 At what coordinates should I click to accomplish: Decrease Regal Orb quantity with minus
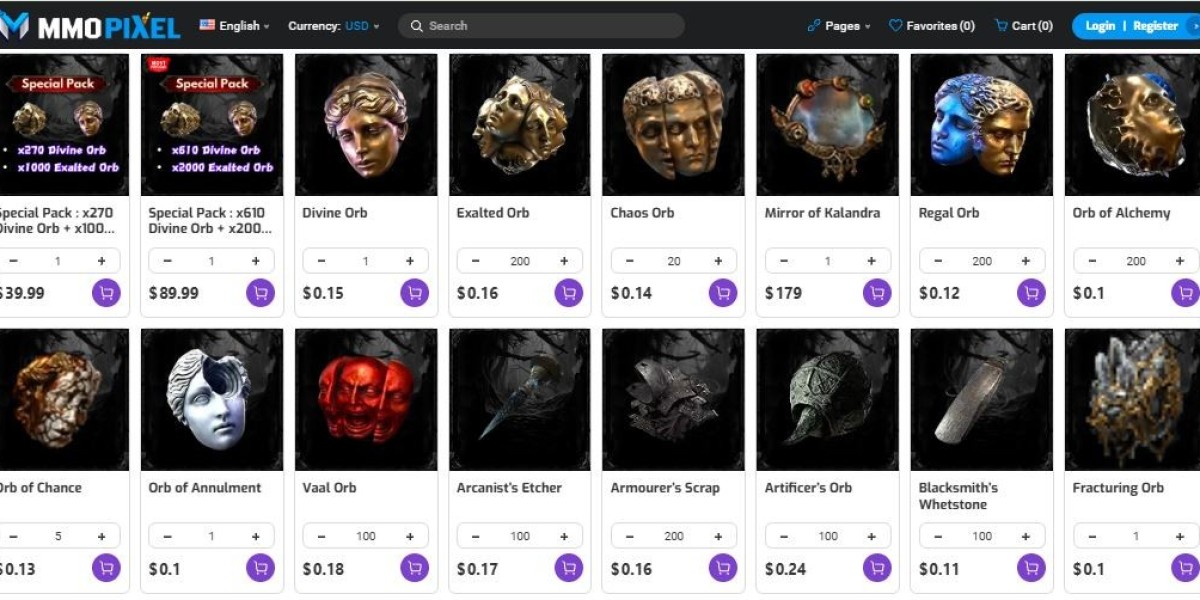[937, 261]
